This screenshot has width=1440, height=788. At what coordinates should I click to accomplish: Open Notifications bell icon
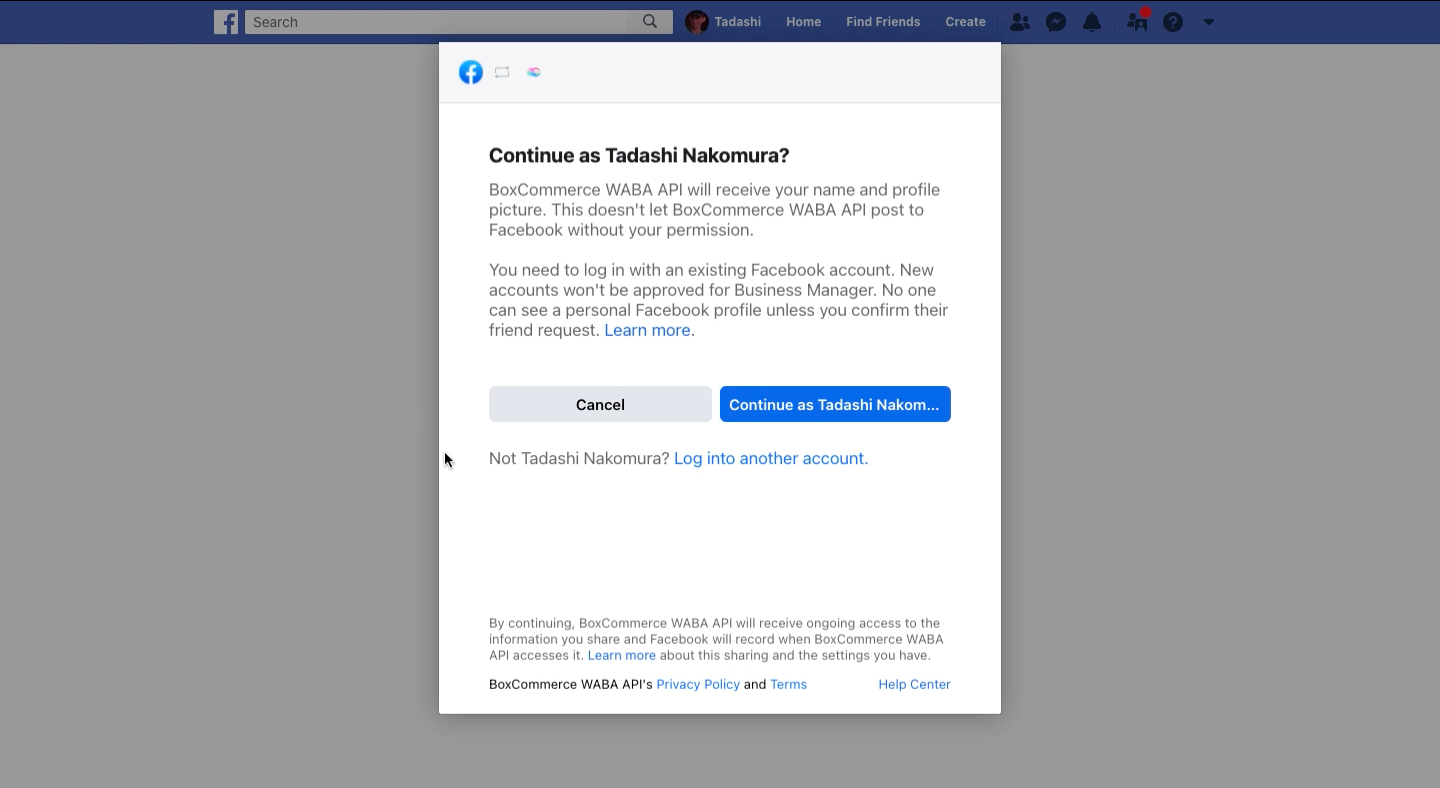coord(1092,22)
